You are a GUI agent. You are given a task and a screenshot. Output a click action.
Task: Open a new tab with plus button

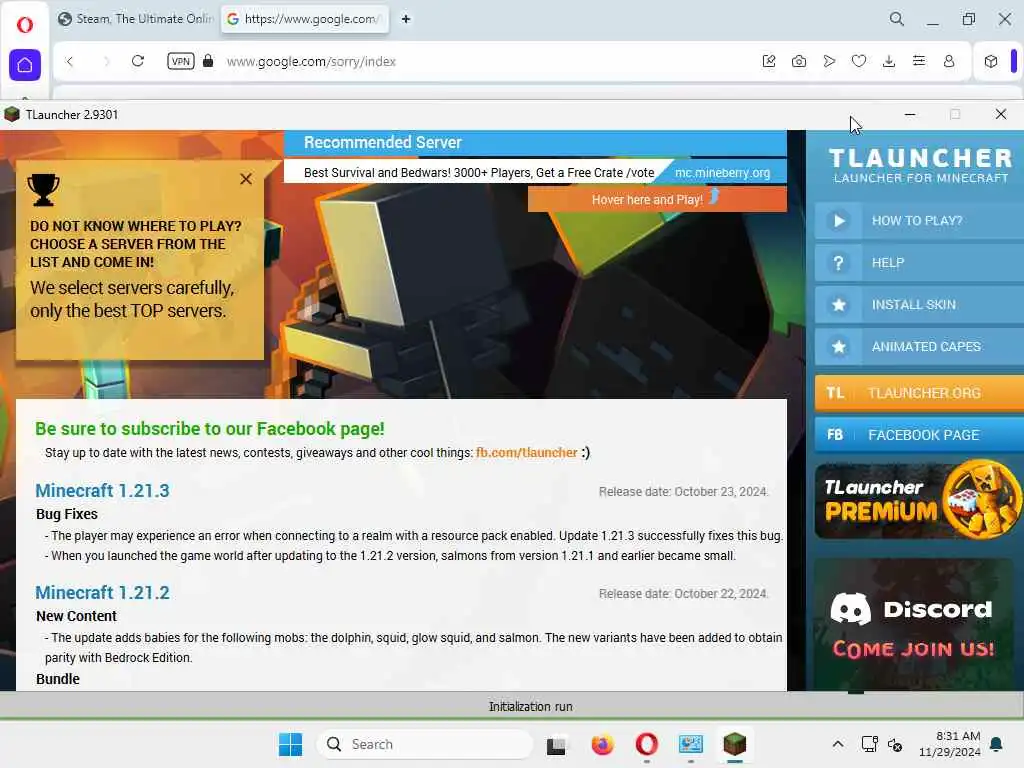click(406, 19)
